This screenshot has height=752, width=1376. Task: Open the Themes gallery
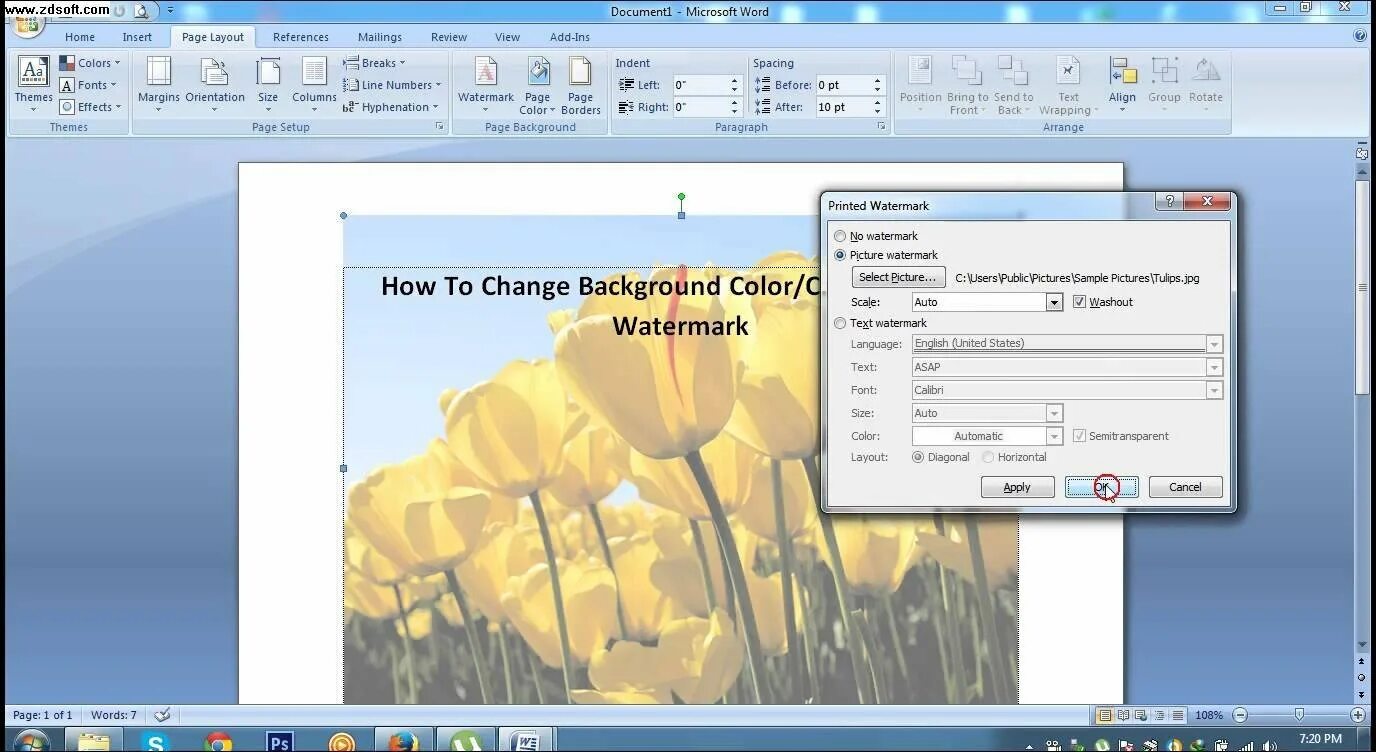click(33, 84)
